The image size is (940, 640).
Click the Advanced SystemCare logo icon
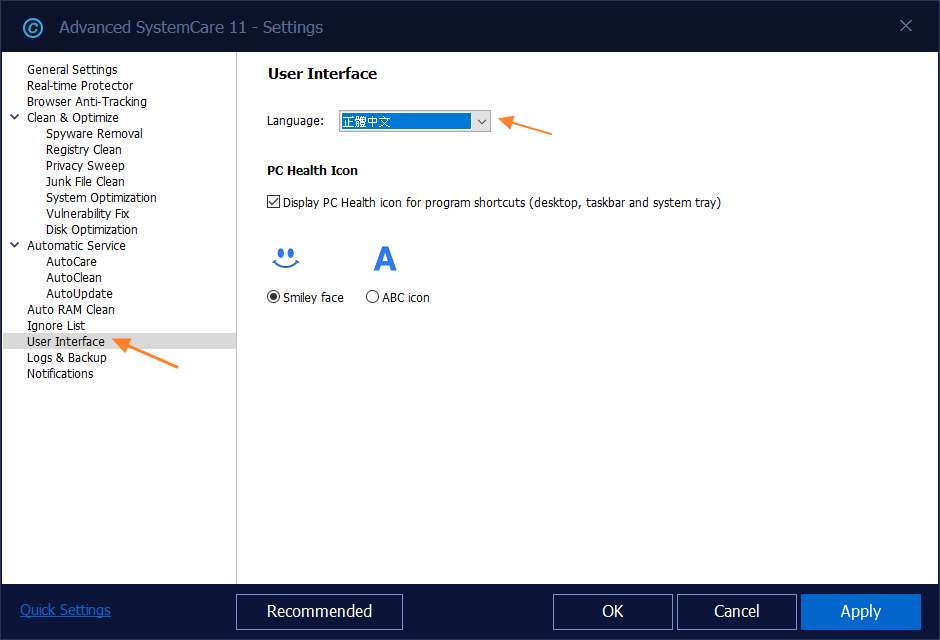(33, 27)
